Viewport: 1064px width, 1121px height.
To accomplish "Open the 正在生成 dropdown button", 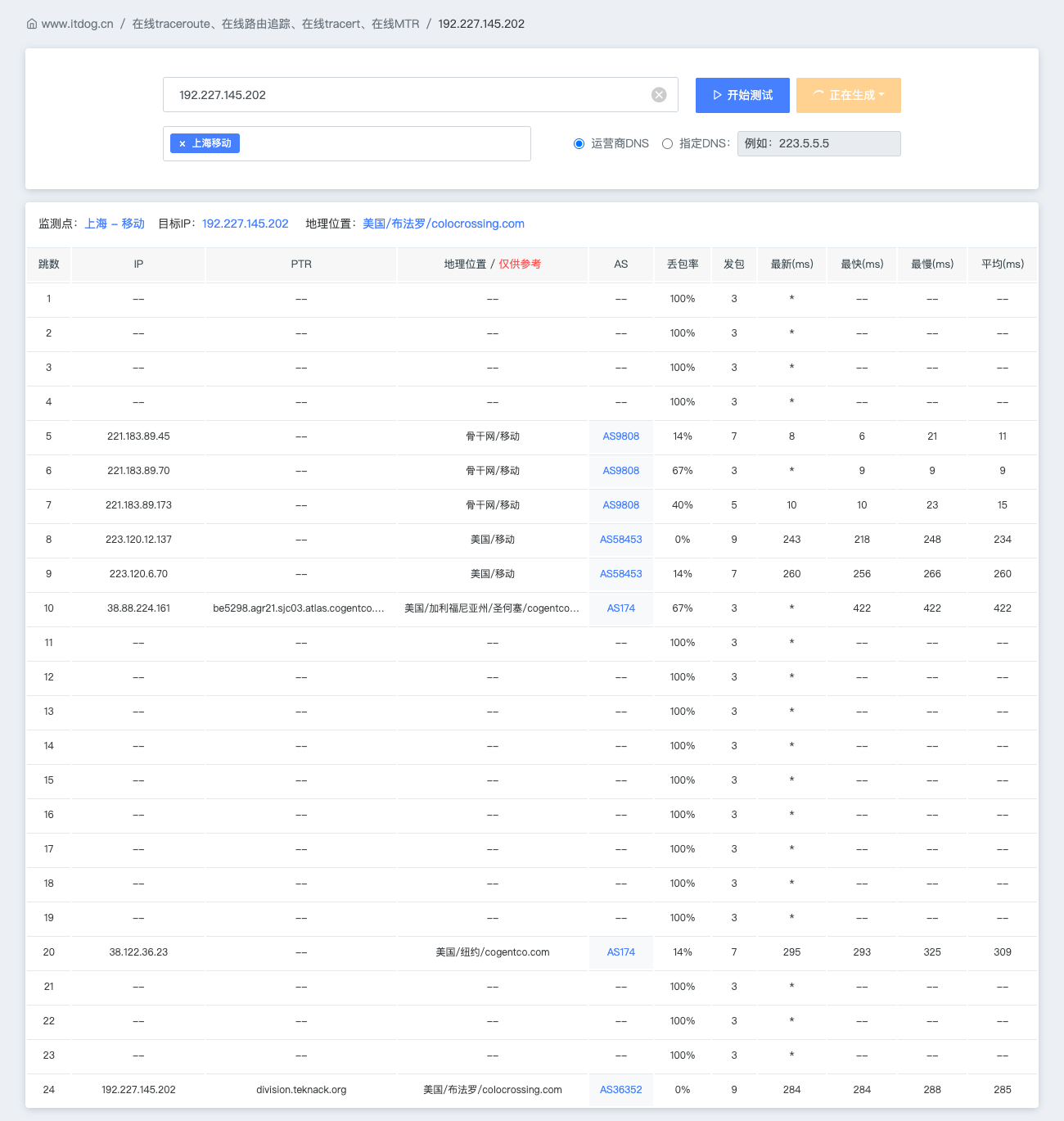I will tap(849, 95).
